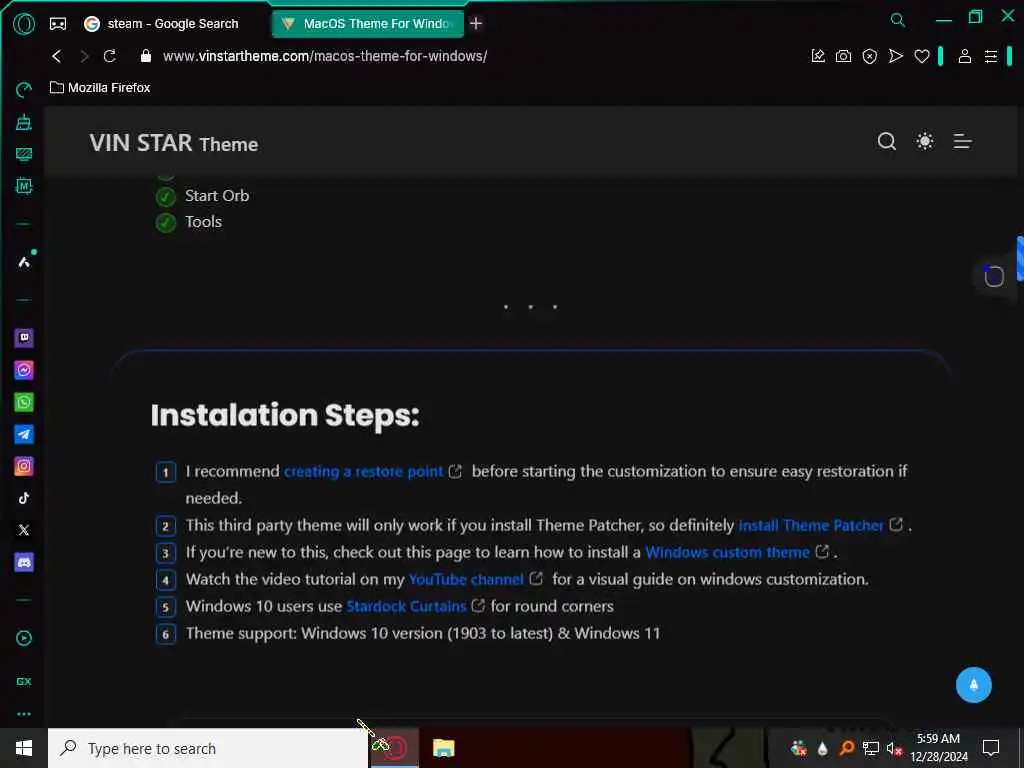Click the site security padlock icon

[146, 56]
